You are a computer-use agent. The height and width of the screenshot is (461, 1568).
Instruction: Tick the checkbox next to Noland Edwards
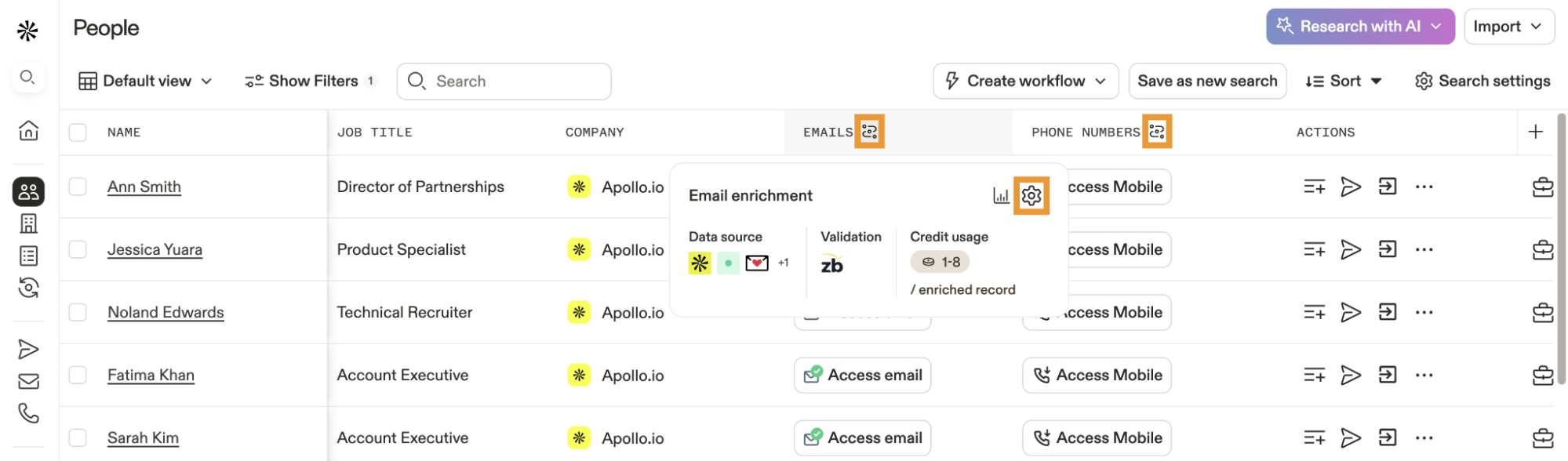click(78, 312)
